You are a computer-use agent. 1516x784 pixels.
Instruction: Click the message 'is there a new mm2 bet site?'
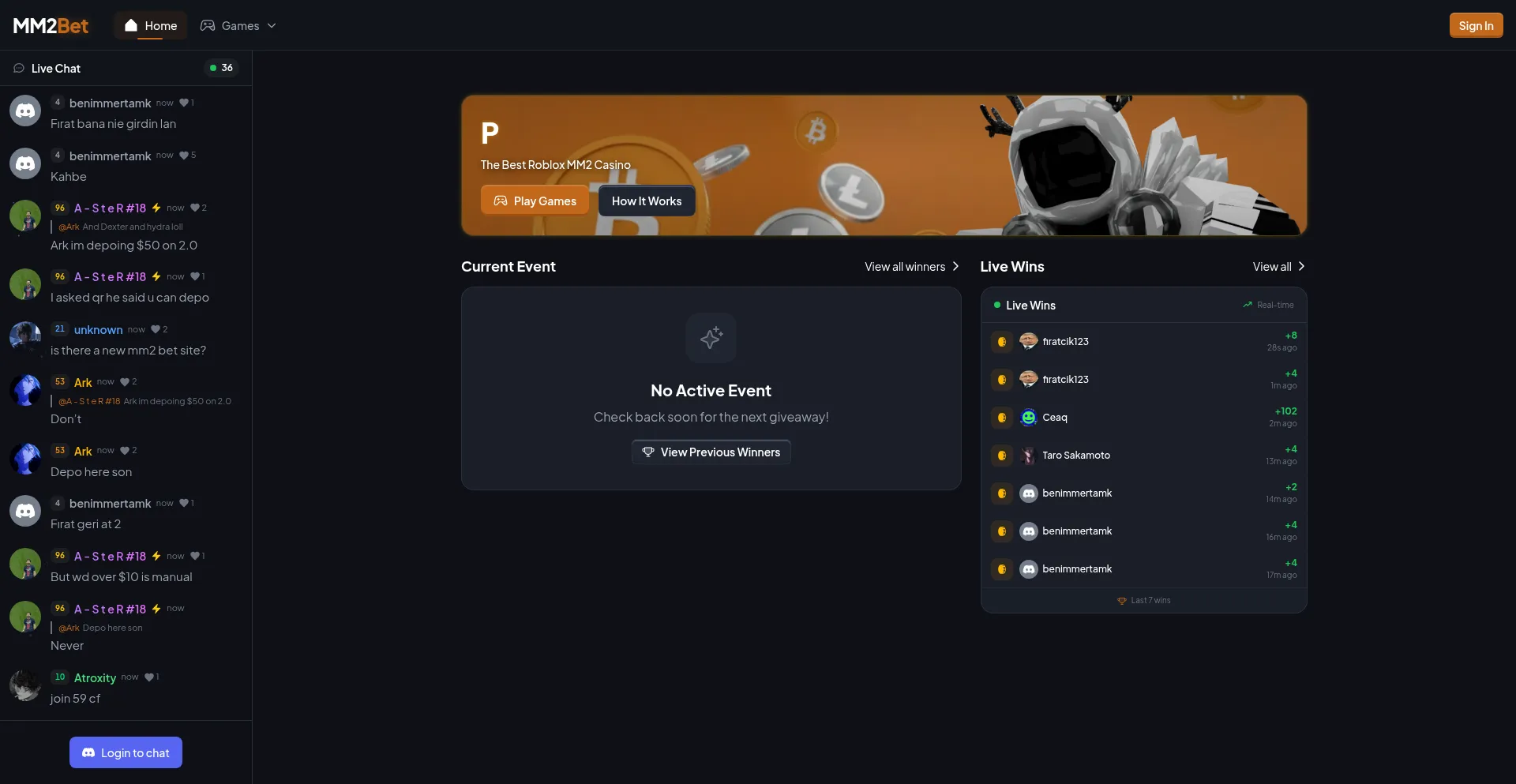tap(129, 351)
